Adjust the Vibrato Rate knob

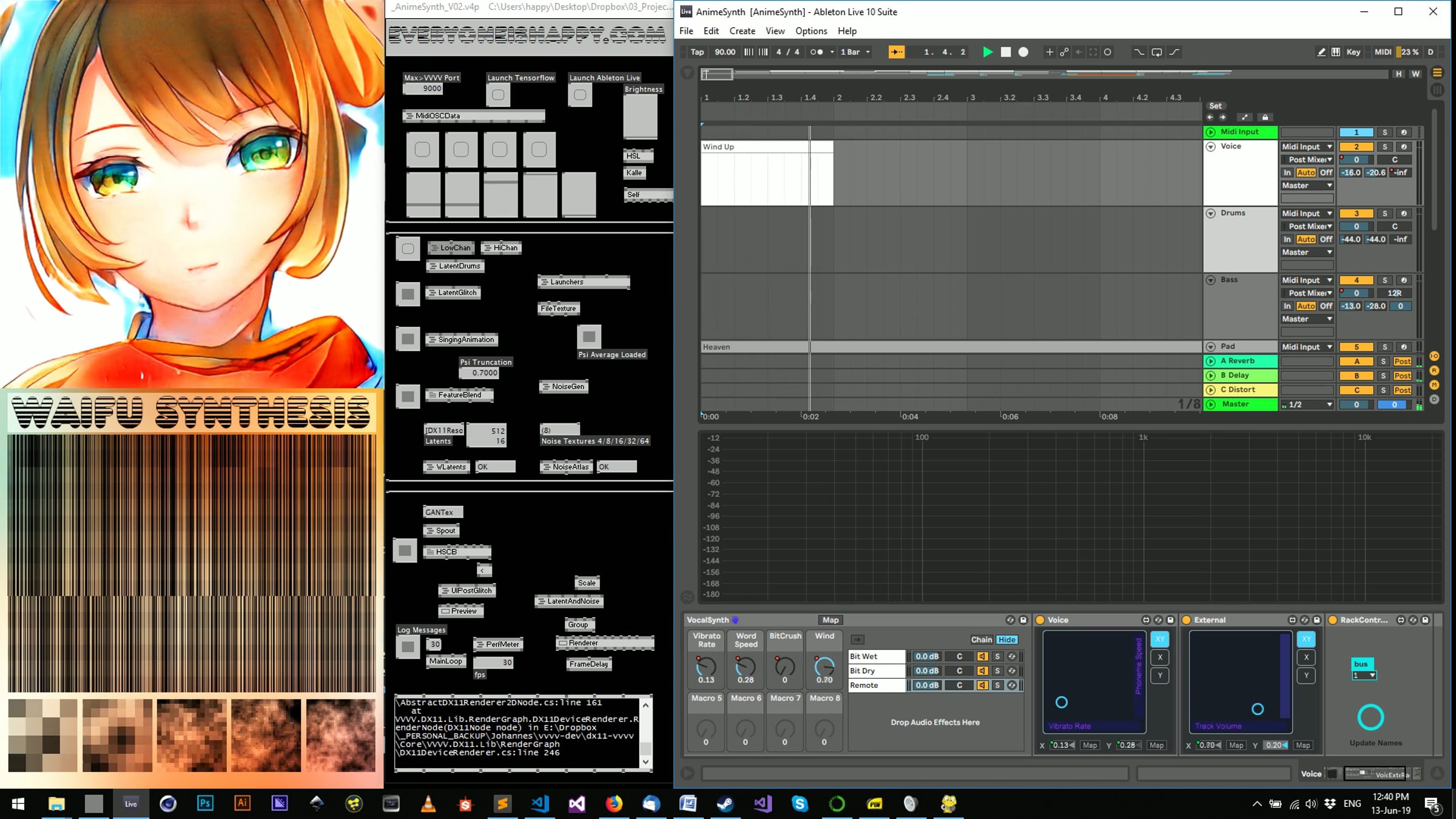coord(706,667)
